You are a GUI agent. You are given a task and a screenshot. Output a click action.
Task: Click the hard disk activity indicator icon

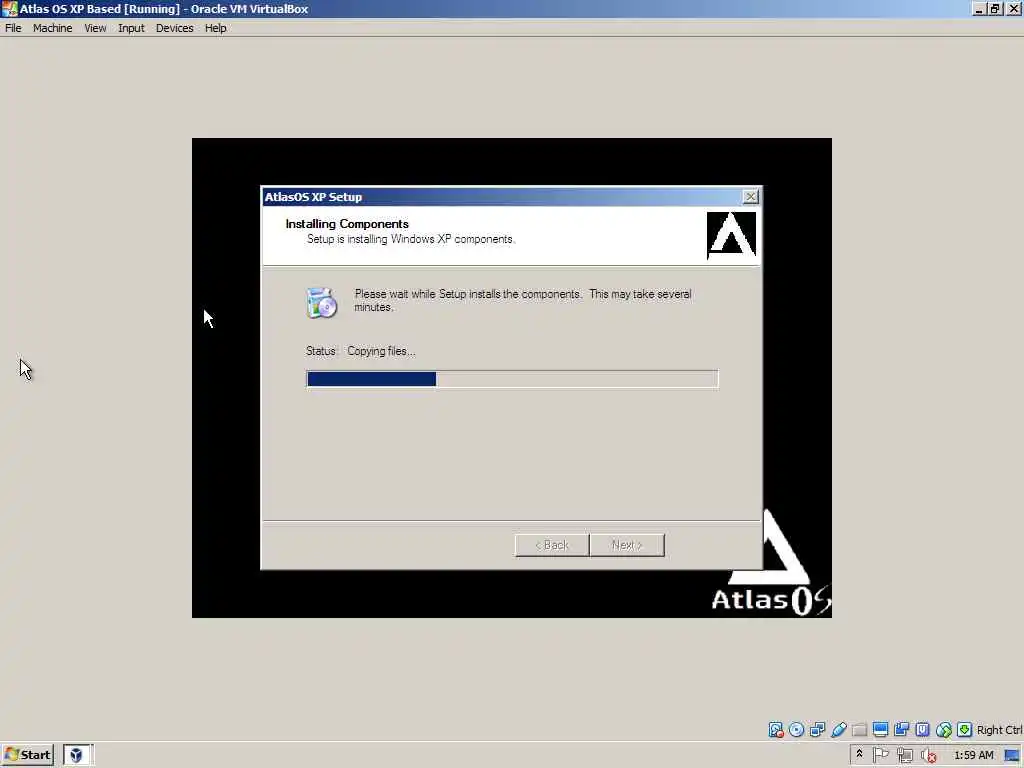click(x=775, y=729)
